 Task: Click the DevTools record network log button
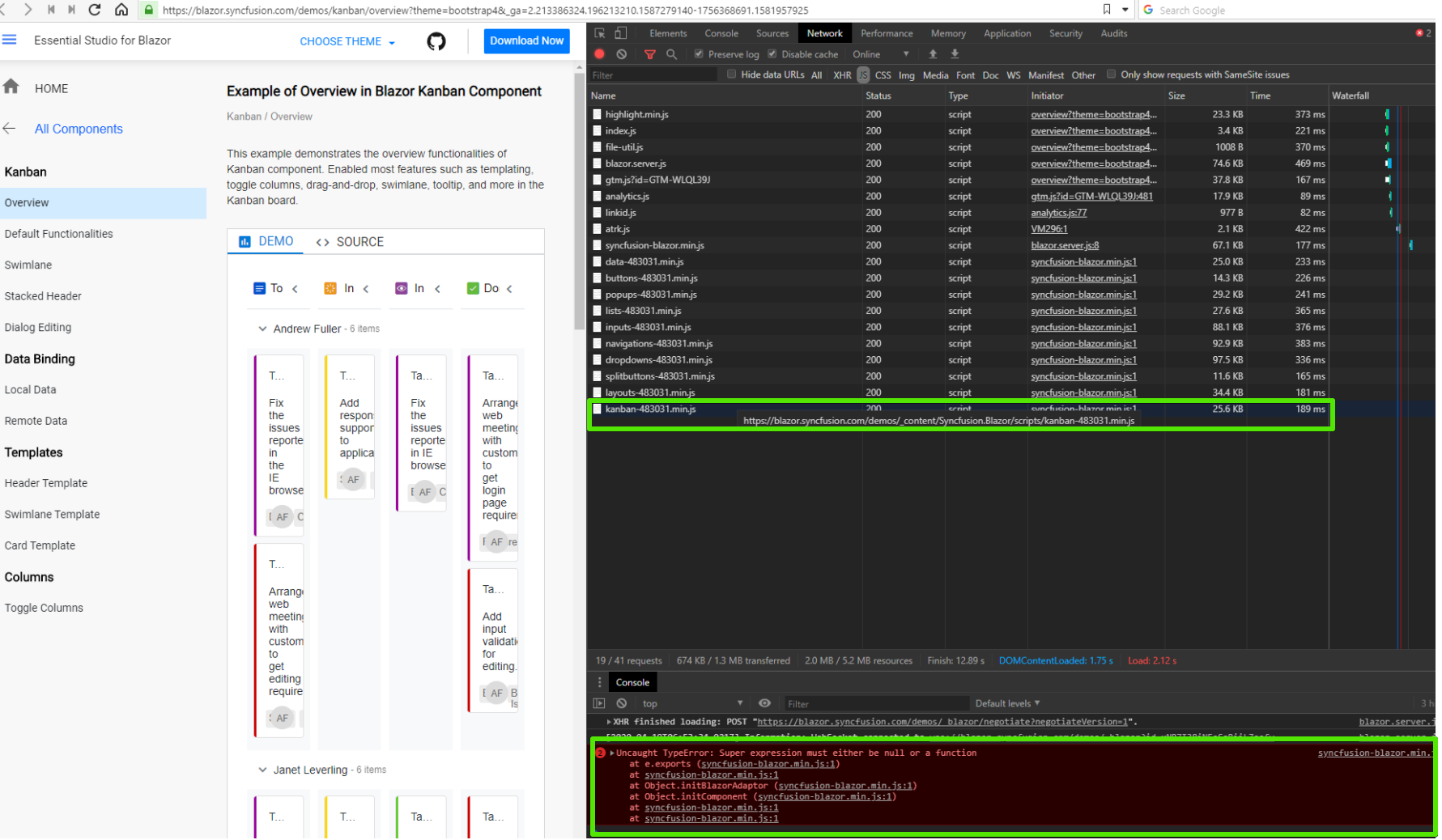(600, 54)
